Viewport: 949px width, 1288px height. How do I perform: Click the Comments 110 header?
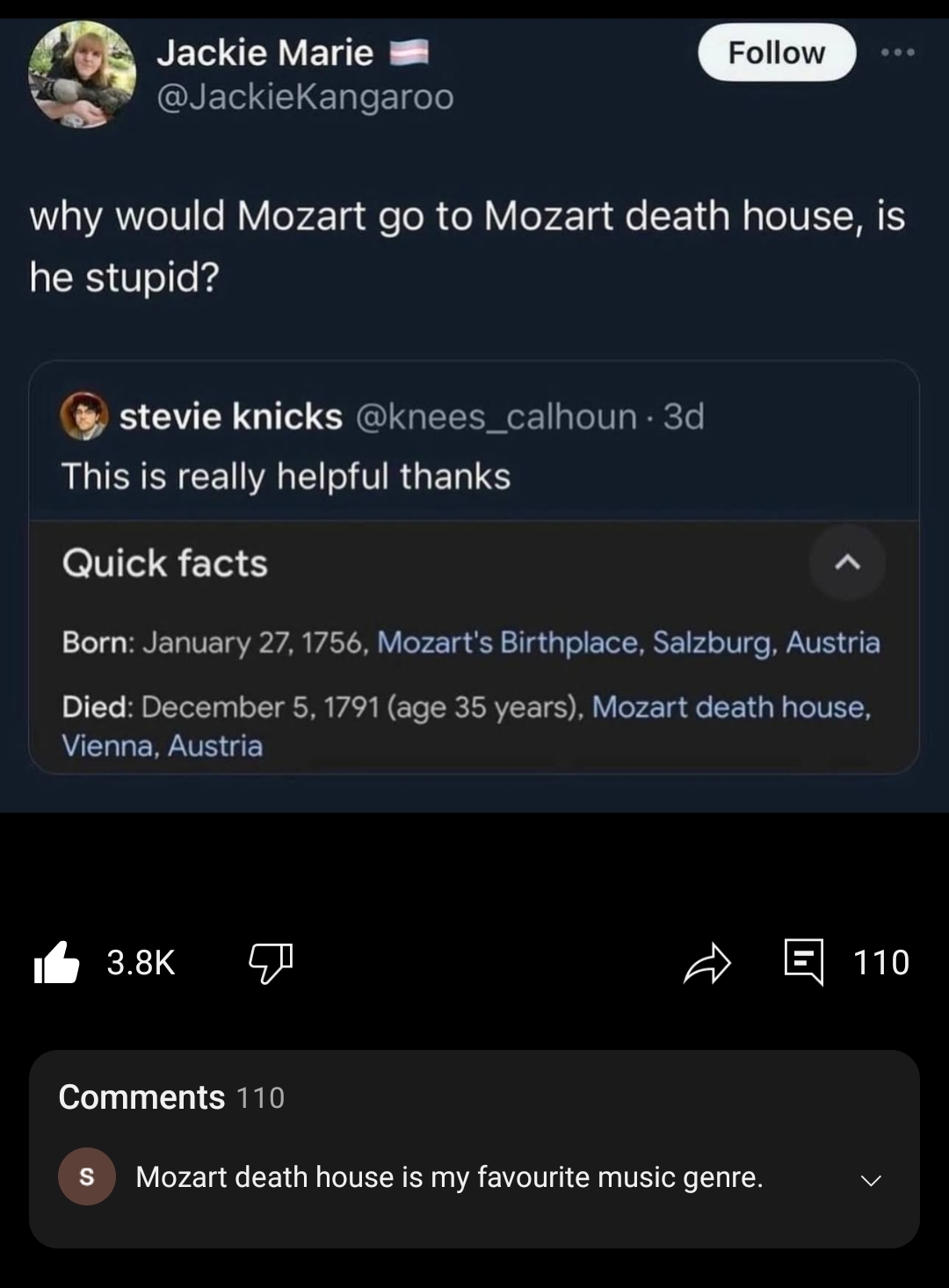tap(171, 1097)
